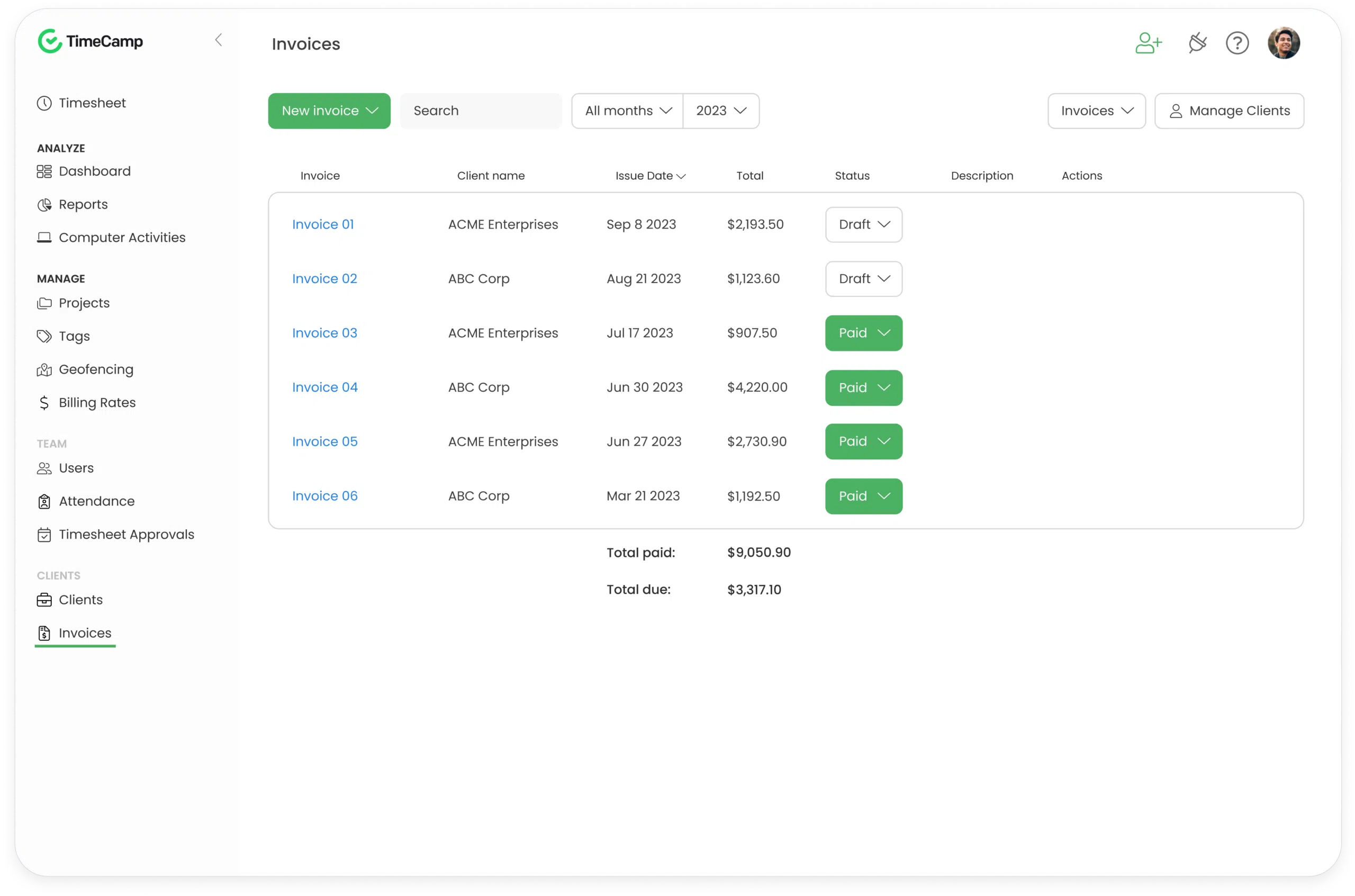The width and height of the screenshot is (1355, 896).
Task: Open the Invoice 04 link
Action: click(324, 387)
